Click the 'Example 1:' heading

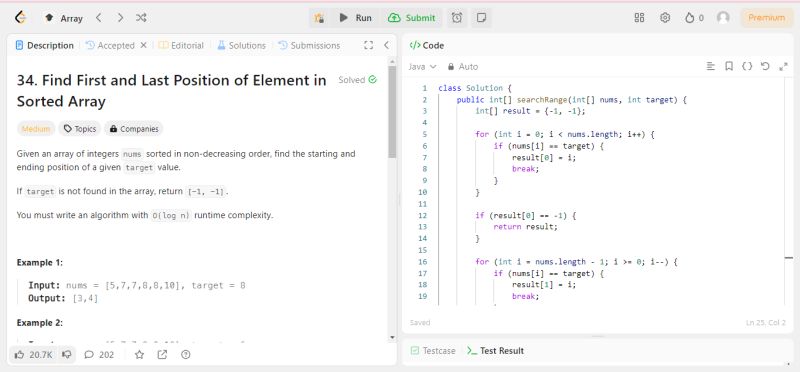40,262
